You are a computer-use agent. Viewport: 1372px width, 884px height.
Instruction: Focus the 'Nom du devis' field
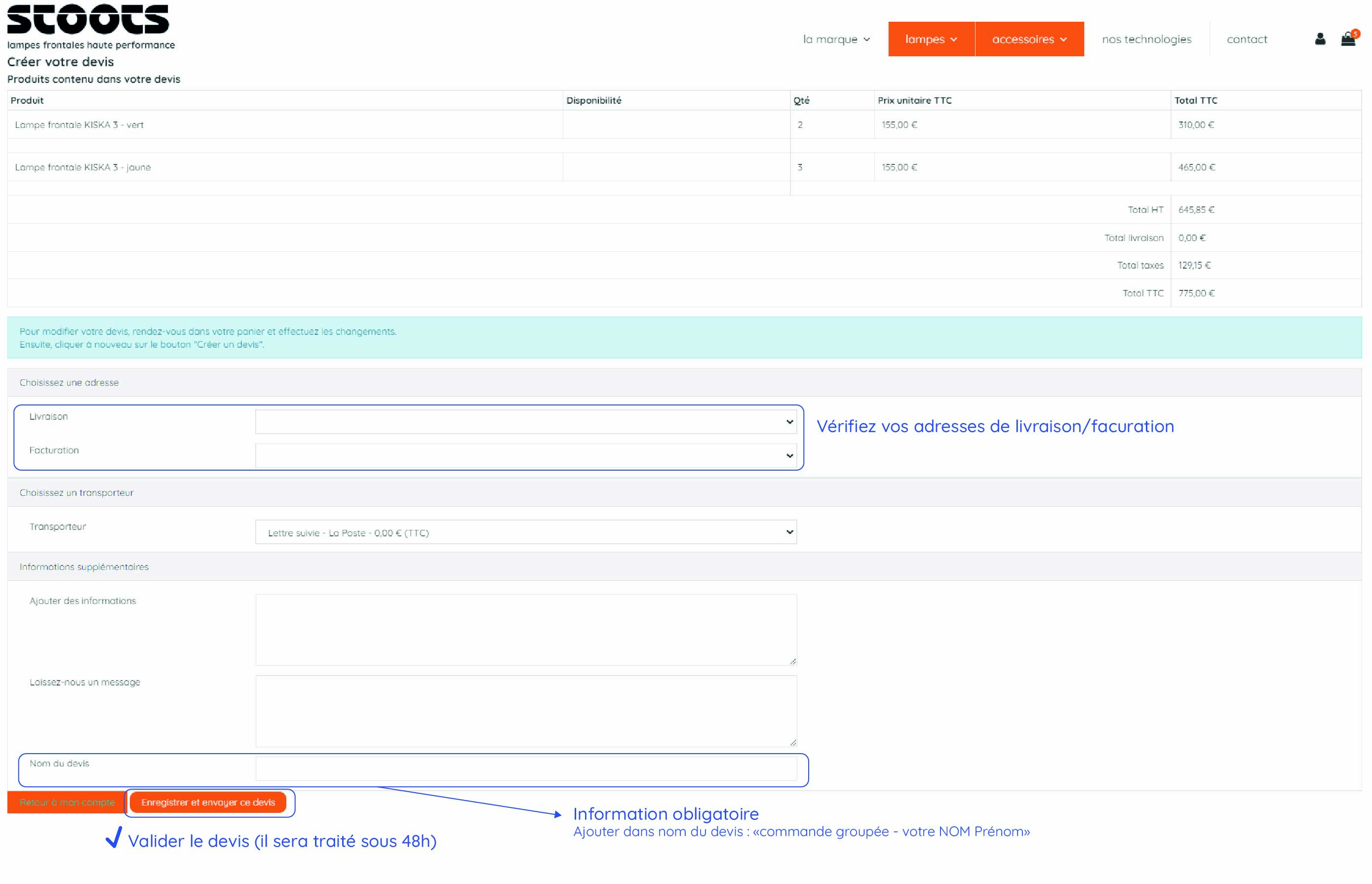(526, 768)
